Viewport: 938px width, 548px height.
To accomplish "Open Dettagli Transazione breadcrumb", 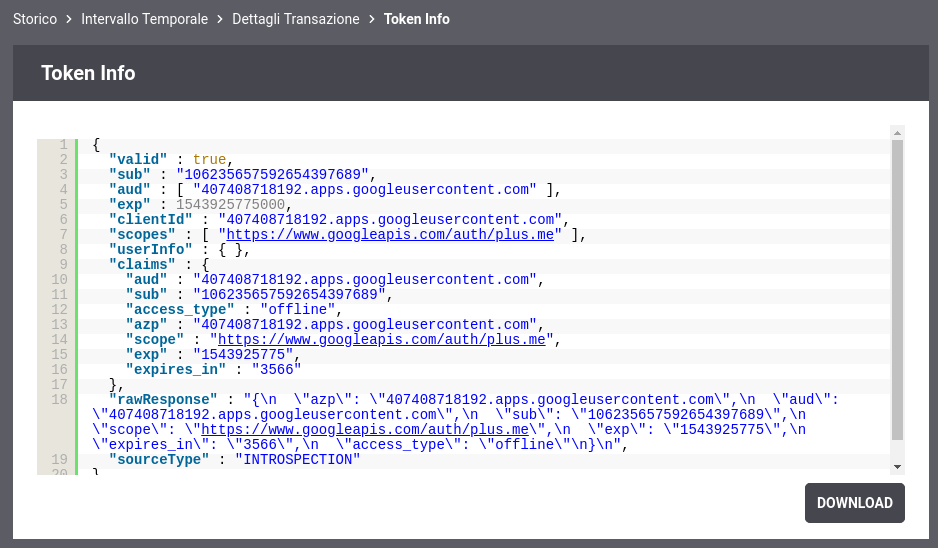I will (x=296, y=19).
